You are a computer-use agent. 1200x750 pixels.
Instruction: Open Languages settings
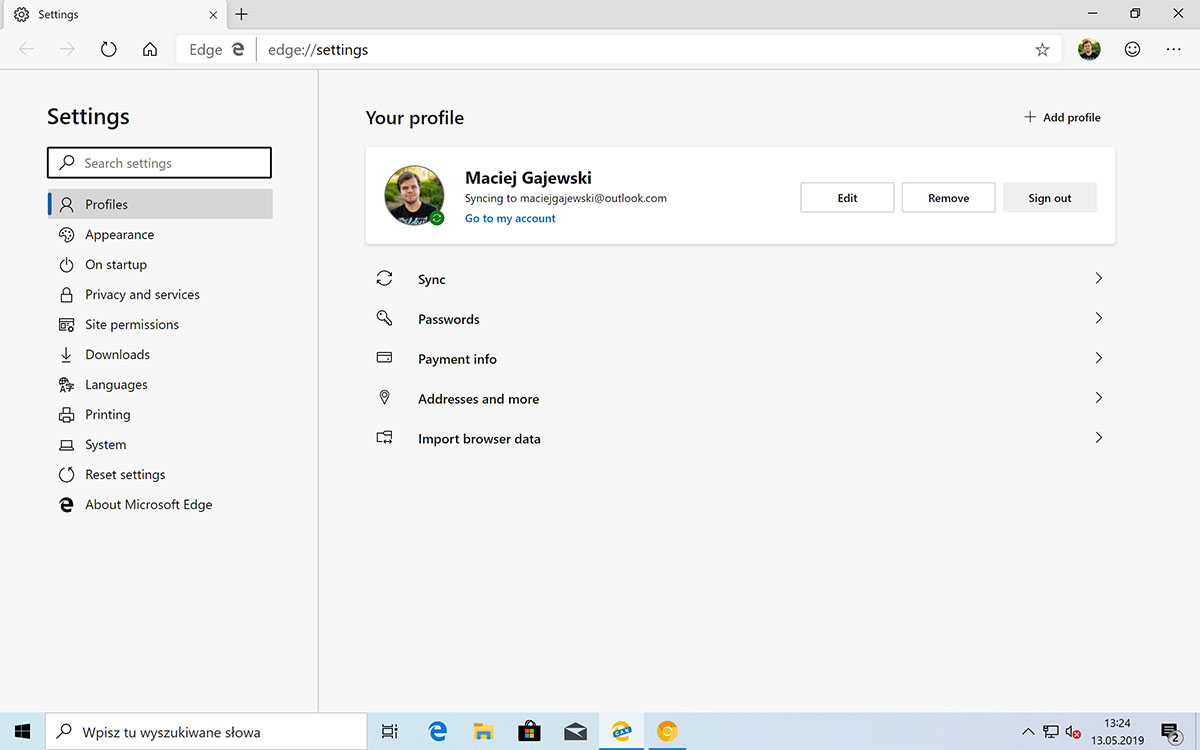(160, 384)
